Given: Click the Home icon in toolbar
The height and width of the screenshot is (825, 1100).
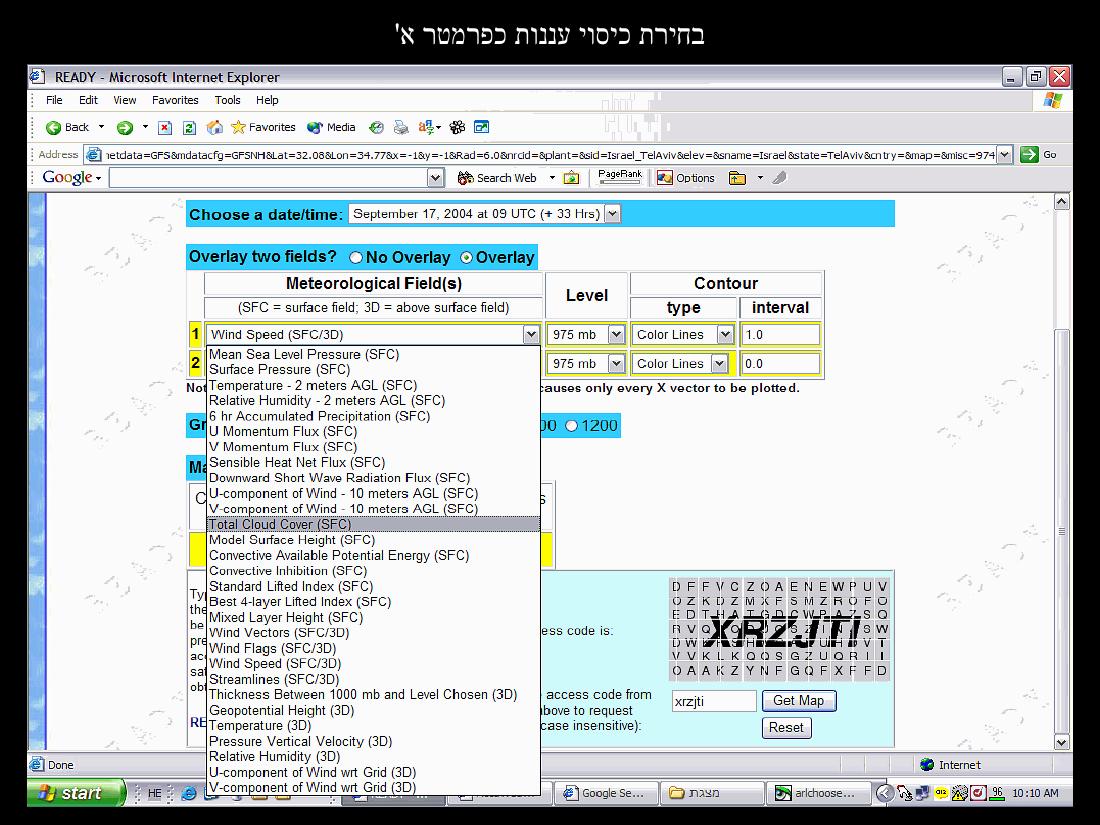Looking at the screenshot, I should click(x=215, y=128).
